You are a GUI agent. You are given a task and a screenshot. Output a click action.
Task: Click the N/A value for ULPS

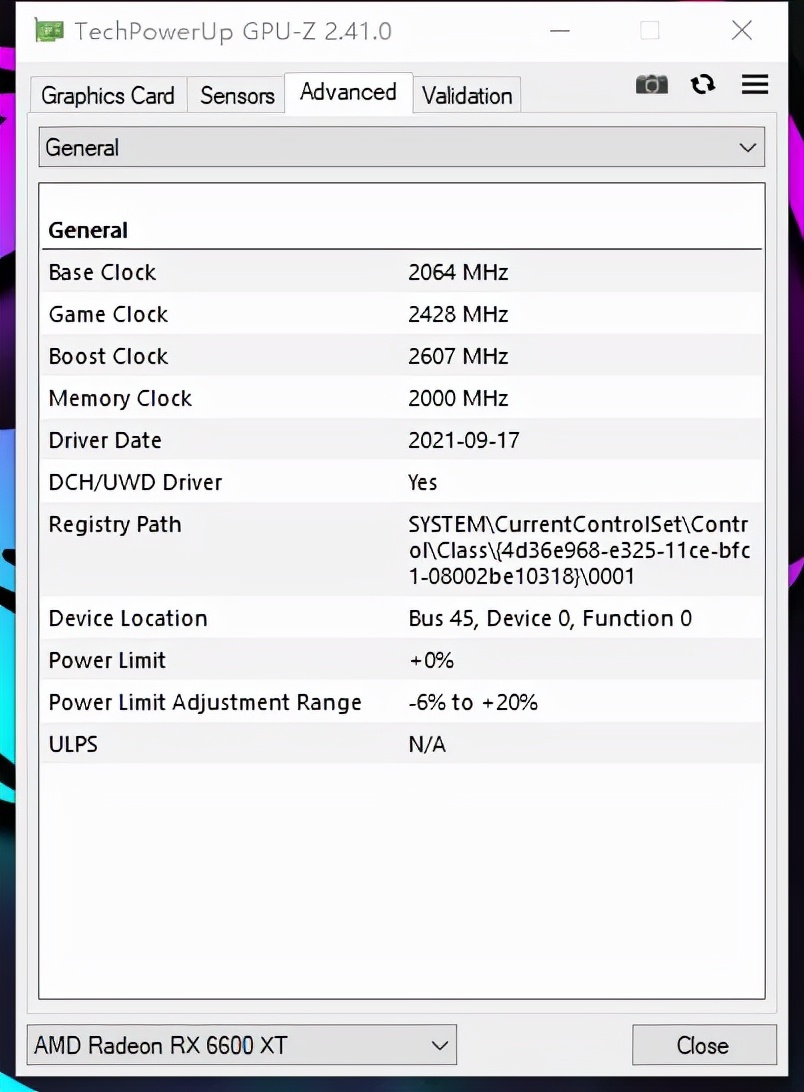(427, 744)
